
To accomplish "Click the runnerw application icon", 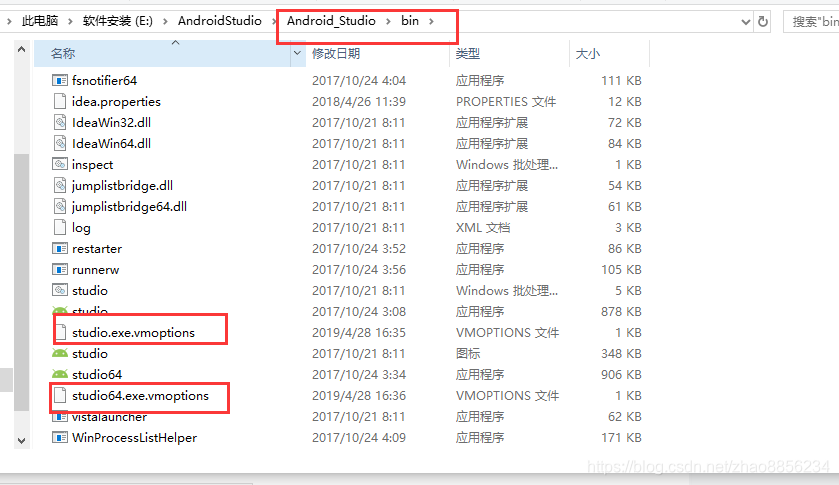I will [60, 269].
